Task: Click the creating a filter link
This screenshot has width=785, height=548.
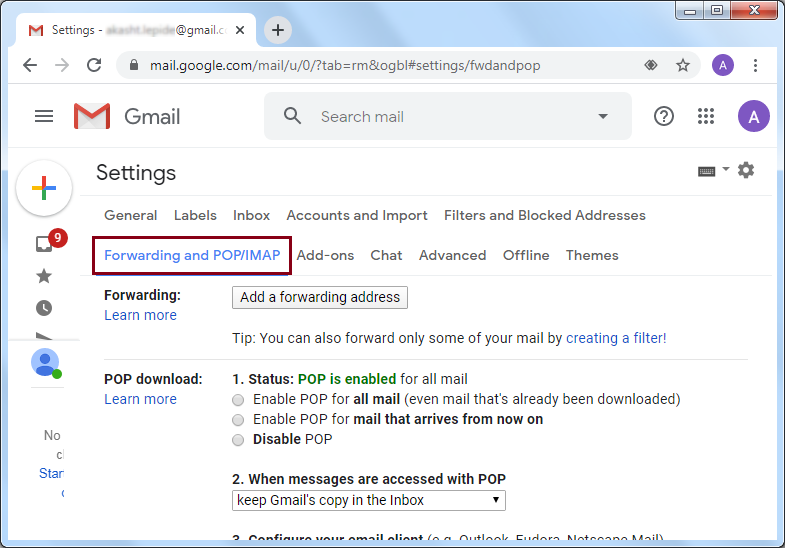Action: pyautogui.click(x=616, y=338)
